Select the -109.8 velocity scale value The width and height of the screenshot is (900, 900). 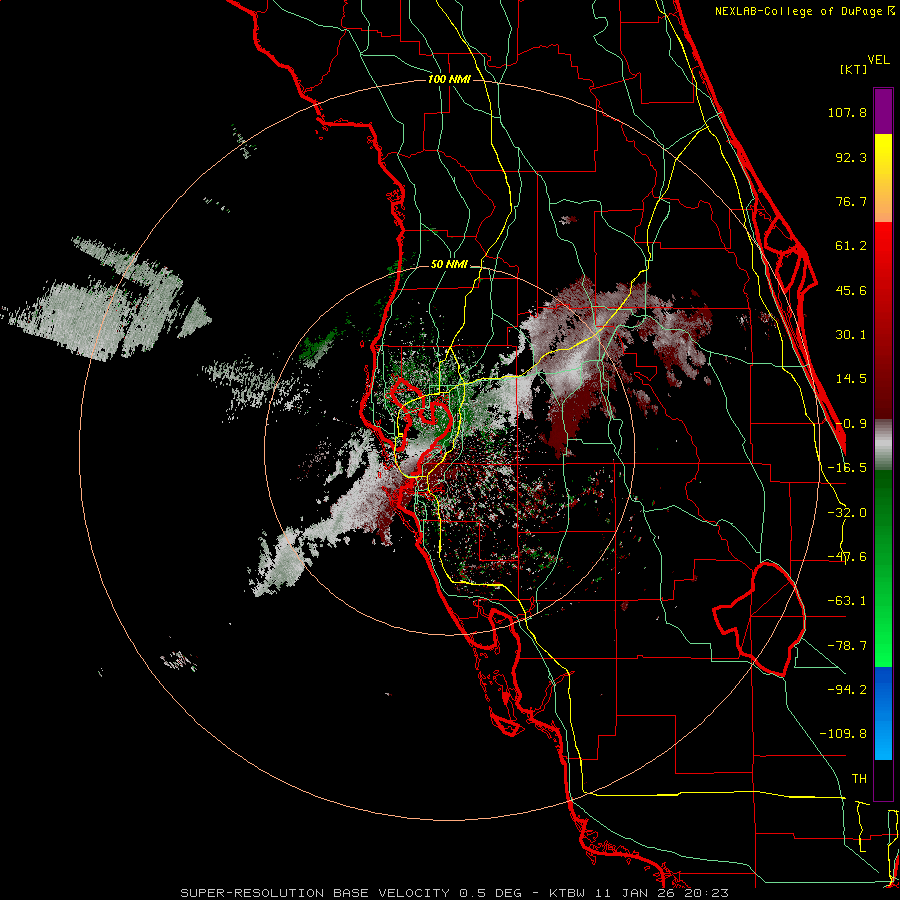click(x=843, y=734)
